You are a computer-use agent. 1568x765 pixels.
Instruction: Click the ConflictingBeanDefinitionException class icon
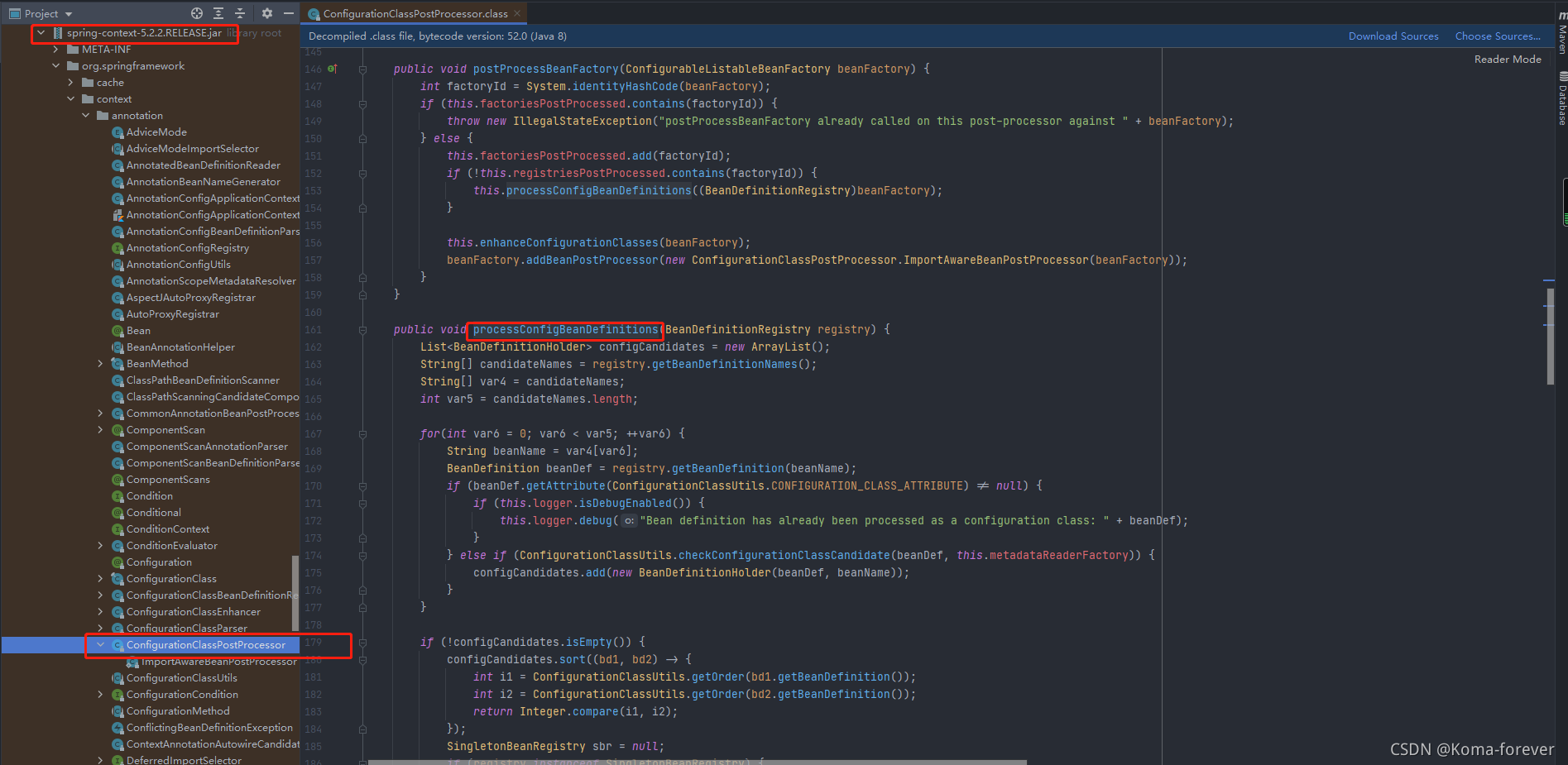[118, 728]
